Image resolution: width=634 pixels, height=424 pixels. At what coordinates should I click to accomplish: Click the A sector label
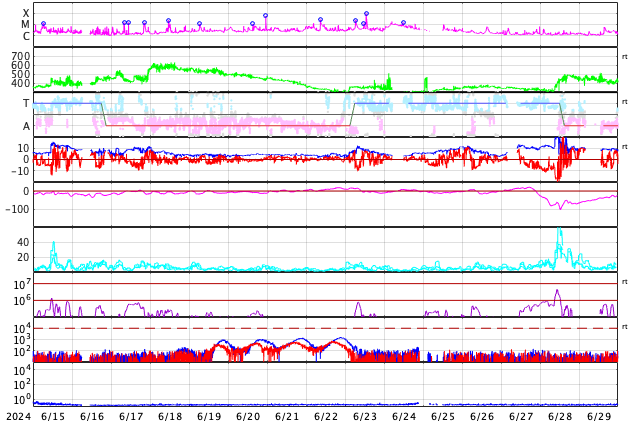tap(26, 127)
